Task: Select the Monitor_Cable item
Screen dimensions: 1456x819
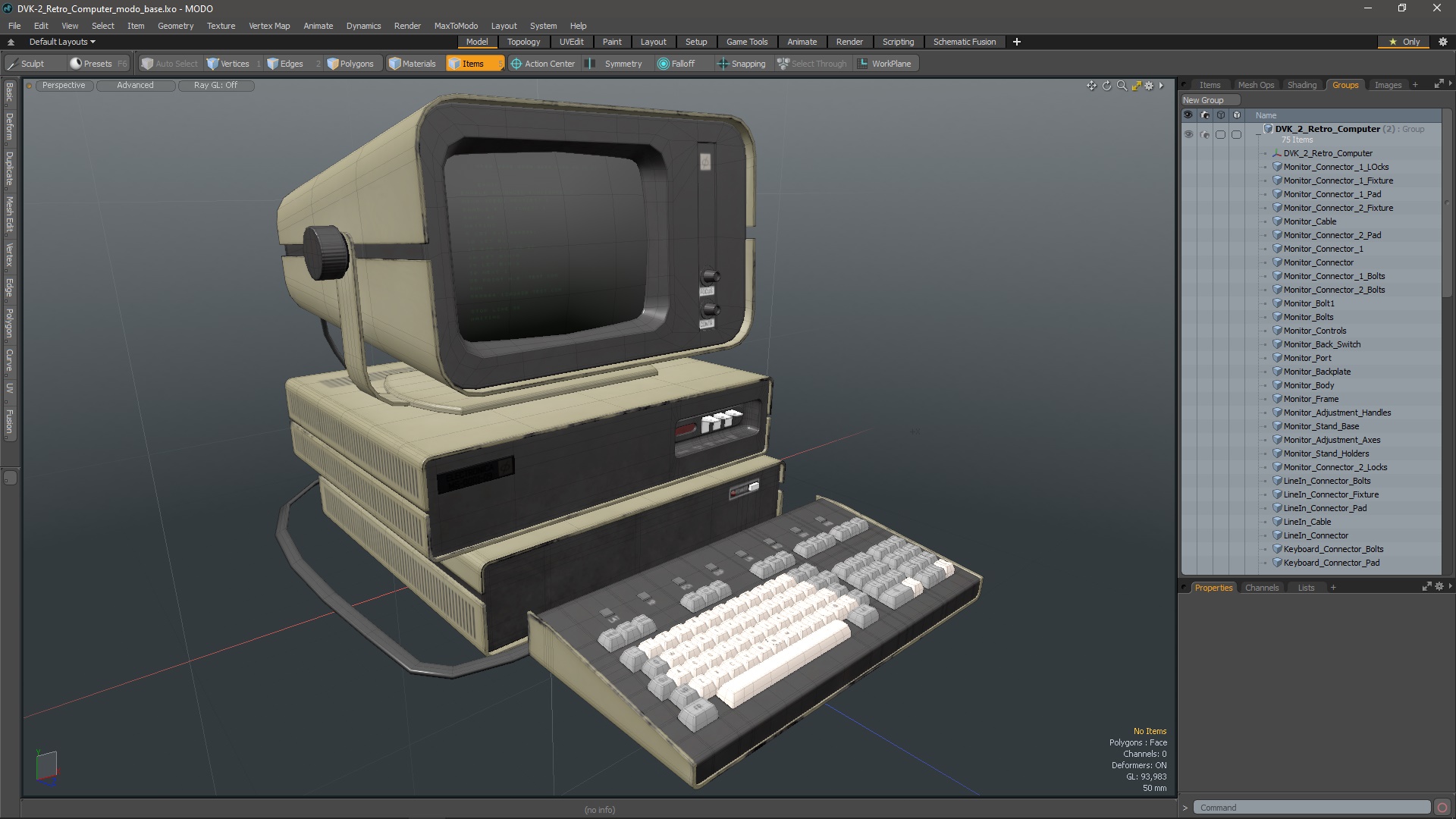Action: pyautogui.click(x=1310, y=221)
